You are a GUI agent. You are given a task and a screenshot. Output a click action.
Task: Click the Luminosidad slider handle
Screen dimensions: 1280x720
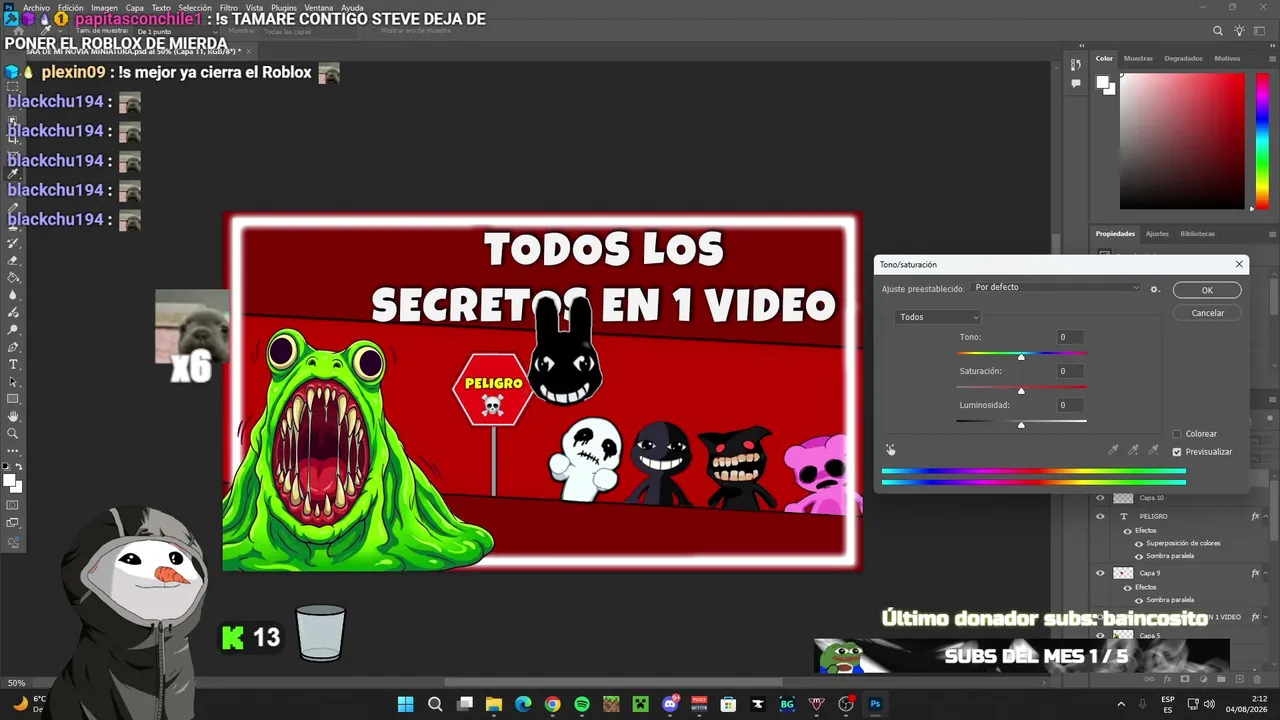pos(1021,424)
